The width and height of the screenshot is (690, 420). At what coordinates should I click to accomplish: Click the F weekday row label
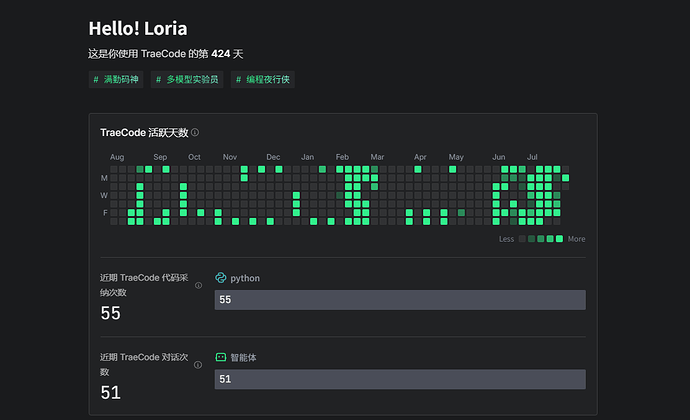coord(105,213)
